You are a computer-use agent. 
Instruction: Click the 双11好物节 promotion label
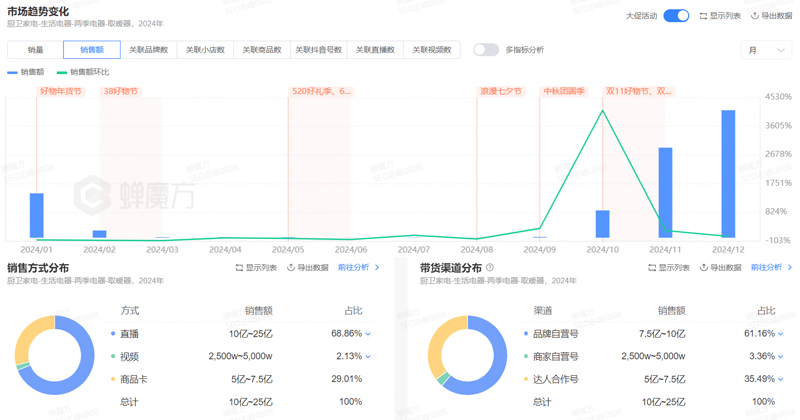[638, 91]
